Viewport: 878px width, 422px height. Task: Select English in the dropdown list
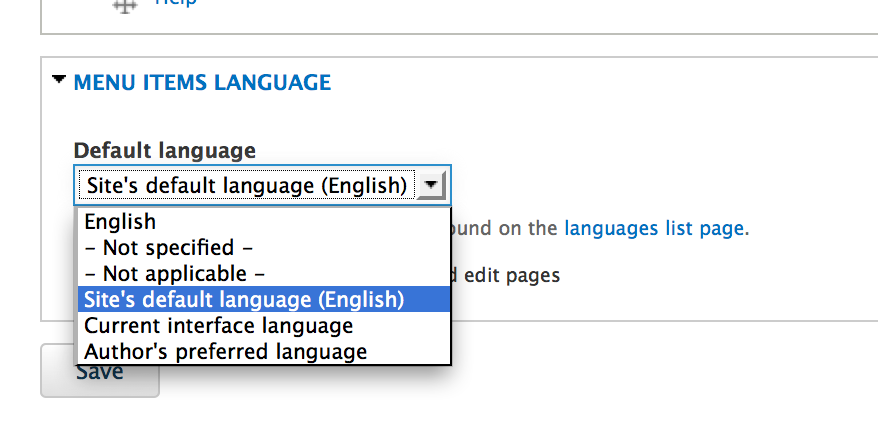264,222
